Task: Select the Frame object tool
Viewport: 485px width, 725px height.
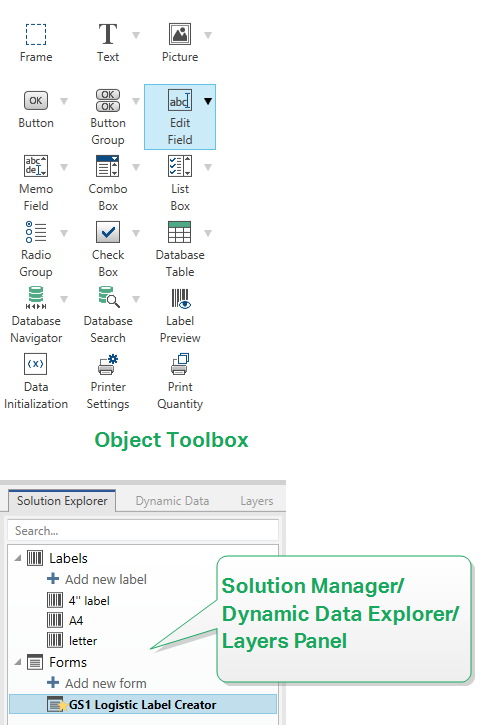Action: (x=36, y=43)
